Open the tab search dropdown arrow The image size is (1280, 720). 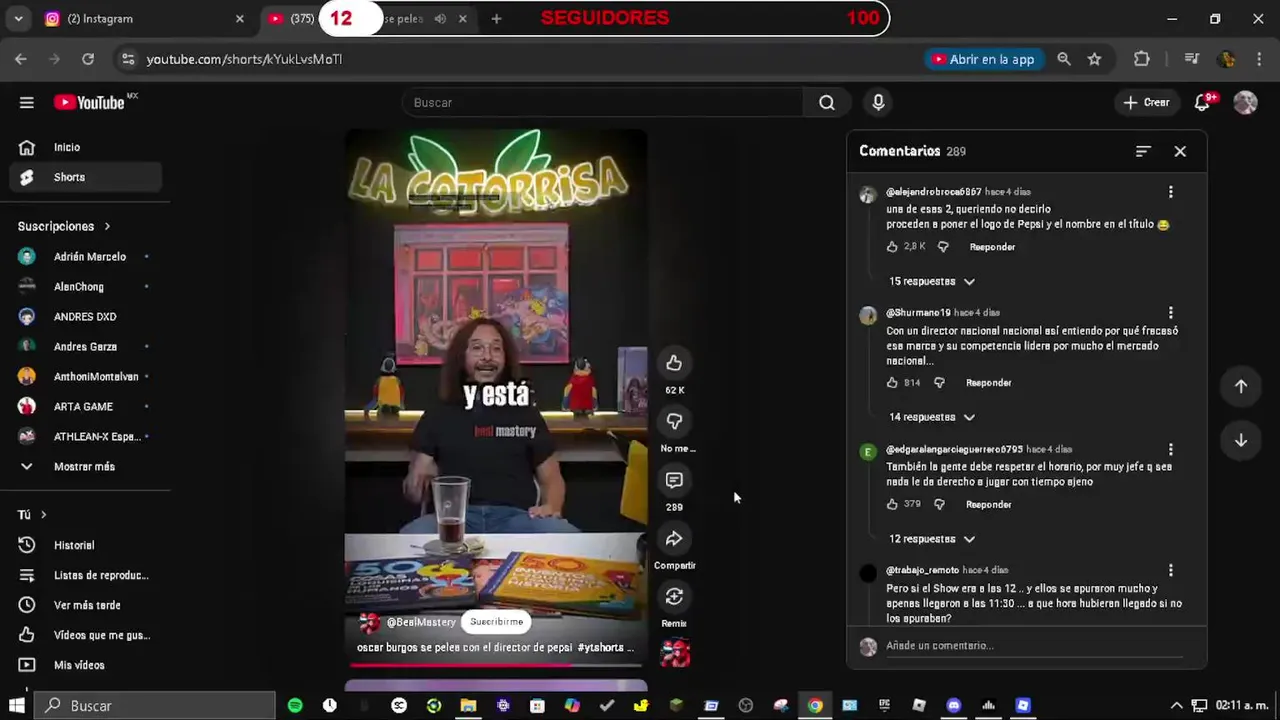point(19,19)
